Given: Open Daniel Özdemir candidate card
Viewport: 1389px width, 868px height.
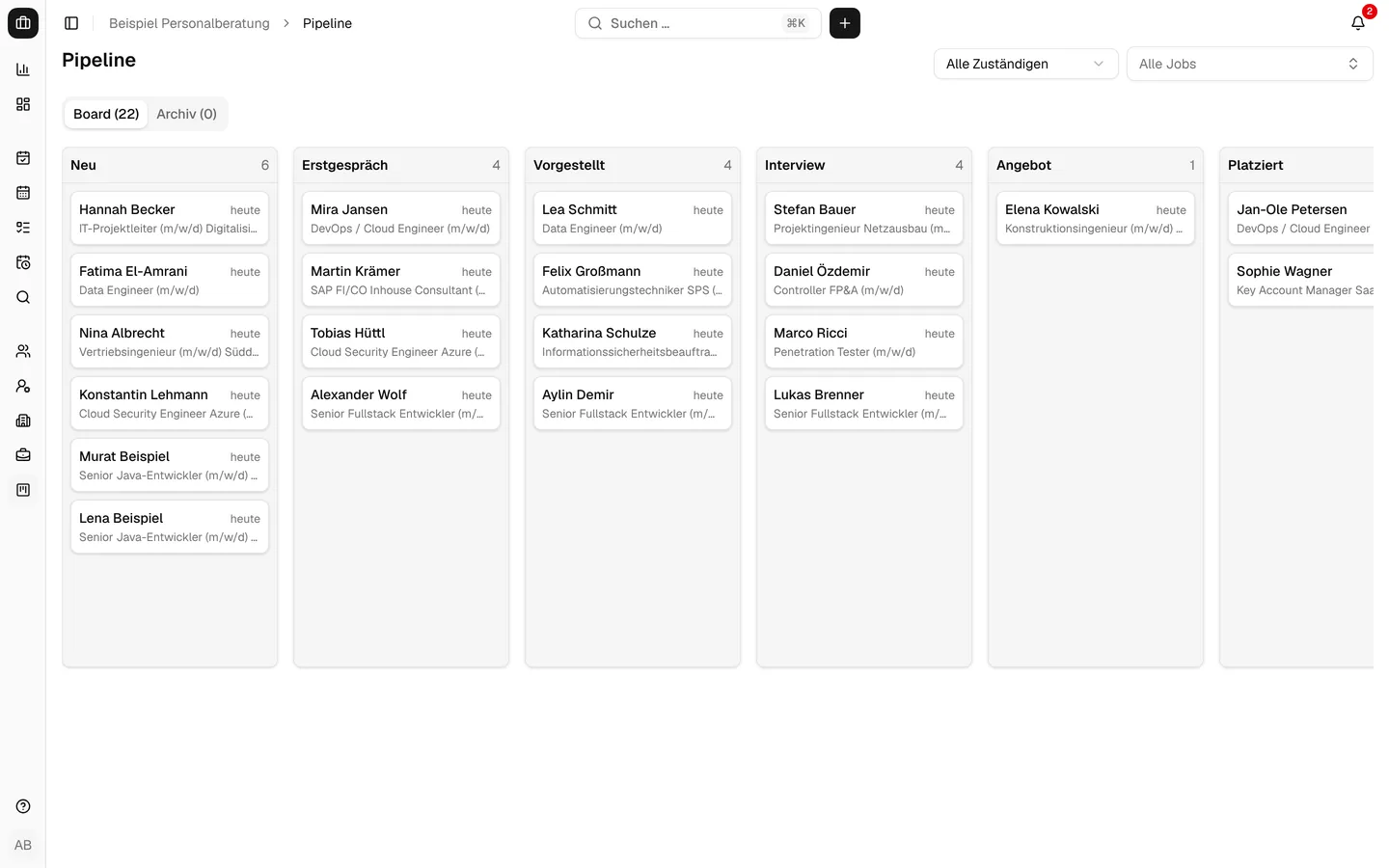Looking at the screenshot, I should [x=864, y=280].
